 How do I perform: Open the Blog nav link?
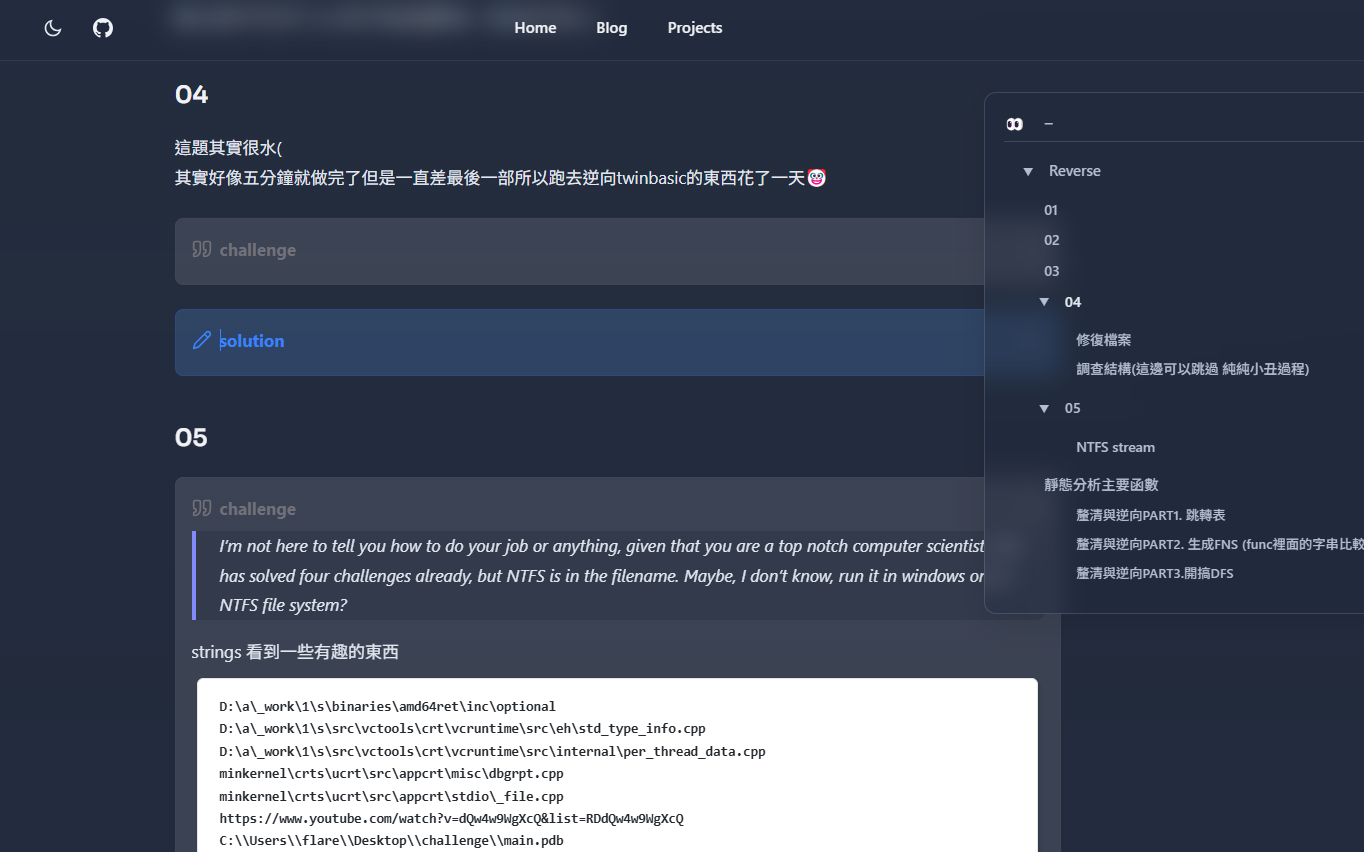point(612,28)
